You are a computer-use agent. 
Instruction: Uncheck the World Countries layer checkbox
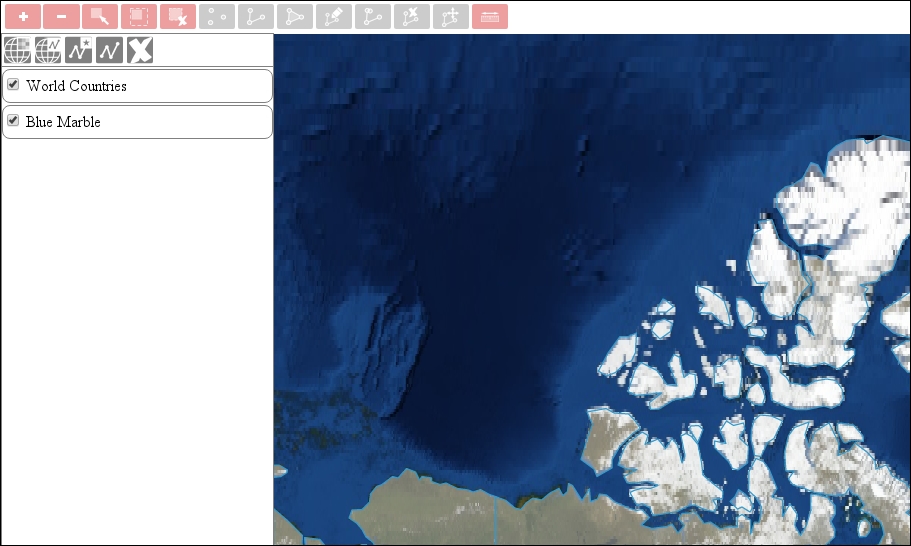(13, 85)
